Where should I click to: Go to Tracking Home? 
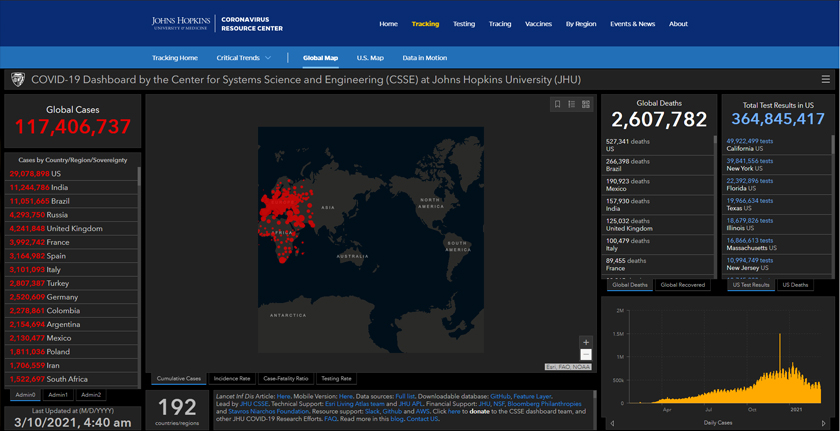point(175,58)
